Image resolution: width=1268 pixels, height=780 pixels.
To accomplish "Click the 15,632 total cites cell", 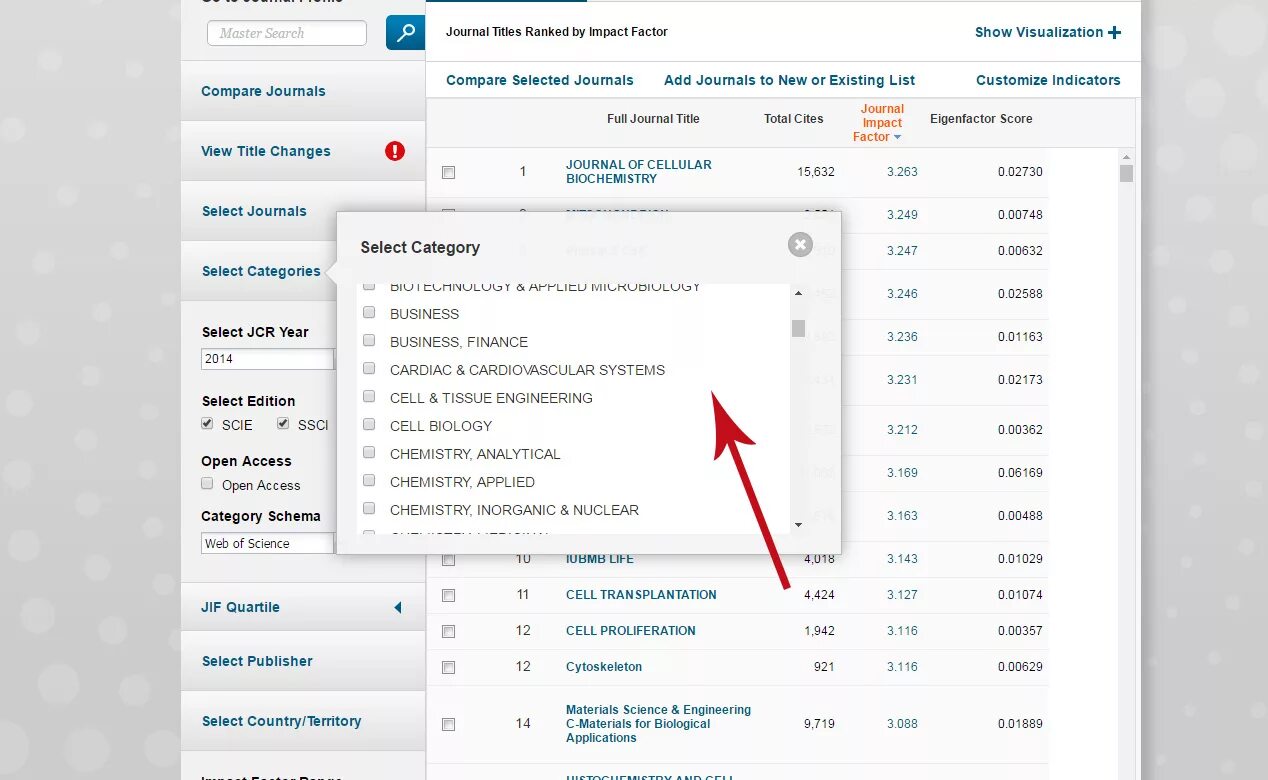I will (816, 172).
